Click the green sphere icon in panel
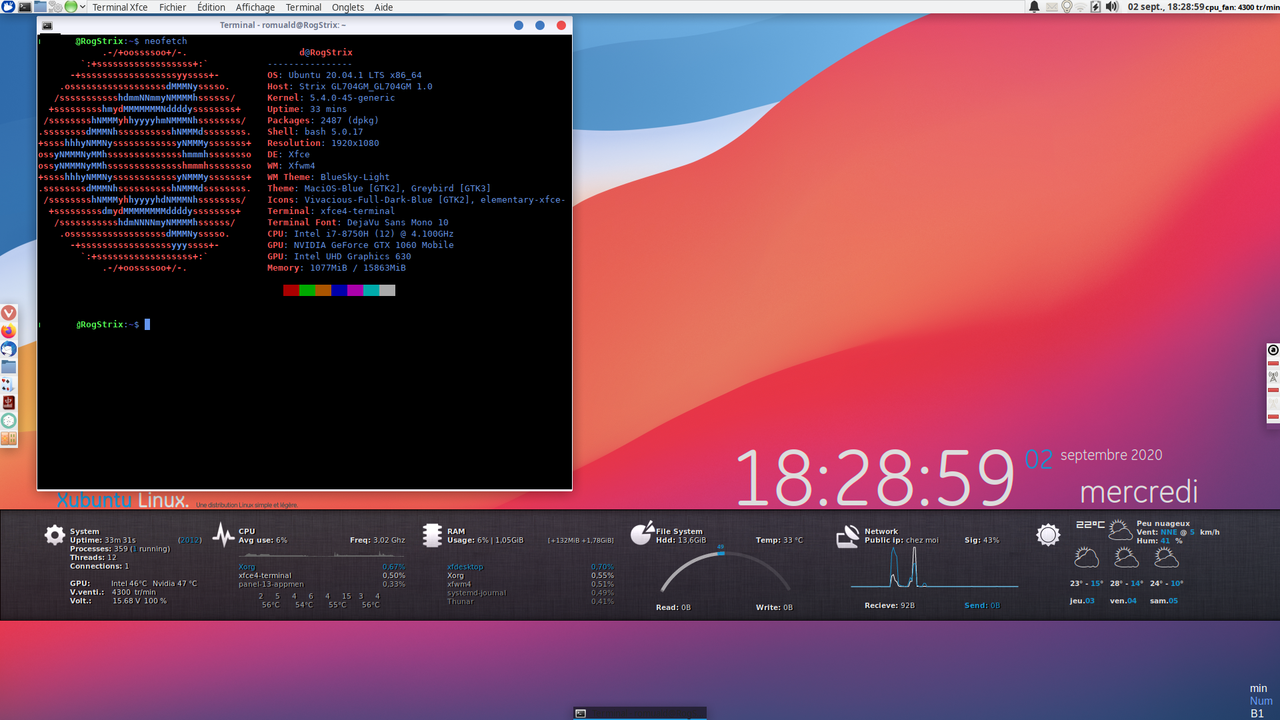1280x720 pixels. click(x=71, y=6)
